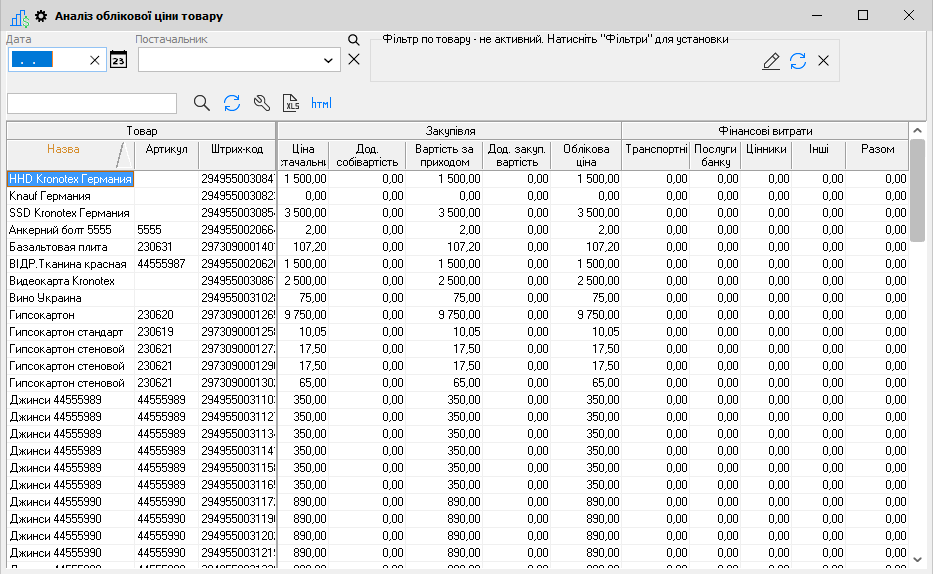Remove product filter with X icon
933x574 pixels.
(x=823, y=61)
